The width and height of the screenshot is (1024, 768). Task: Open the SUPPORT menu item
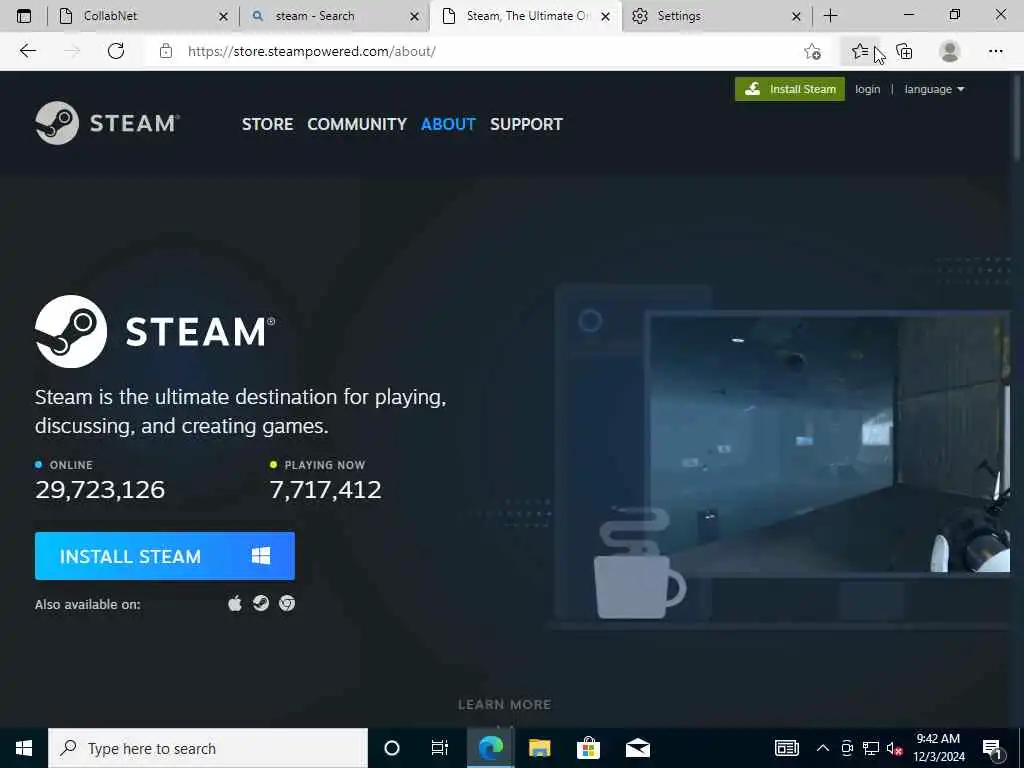[526, 124]
